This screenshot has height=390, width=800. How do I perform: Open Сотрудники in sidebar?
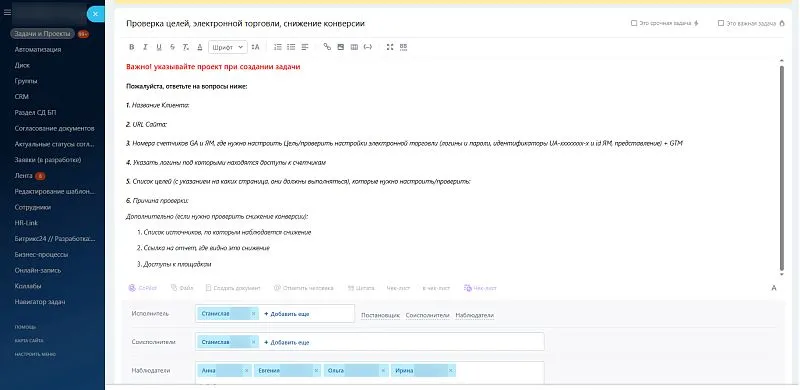[33, 207]
